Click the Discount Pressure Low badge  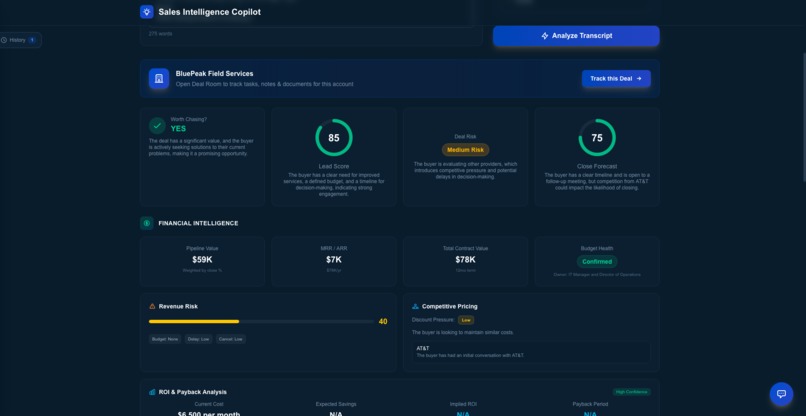tap(466, 320)
